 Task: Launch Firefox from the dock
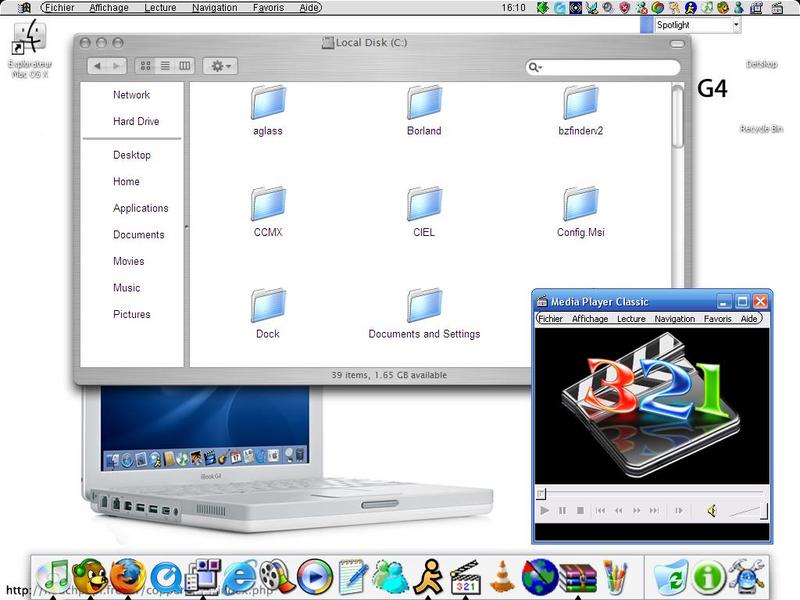(128, 576)
